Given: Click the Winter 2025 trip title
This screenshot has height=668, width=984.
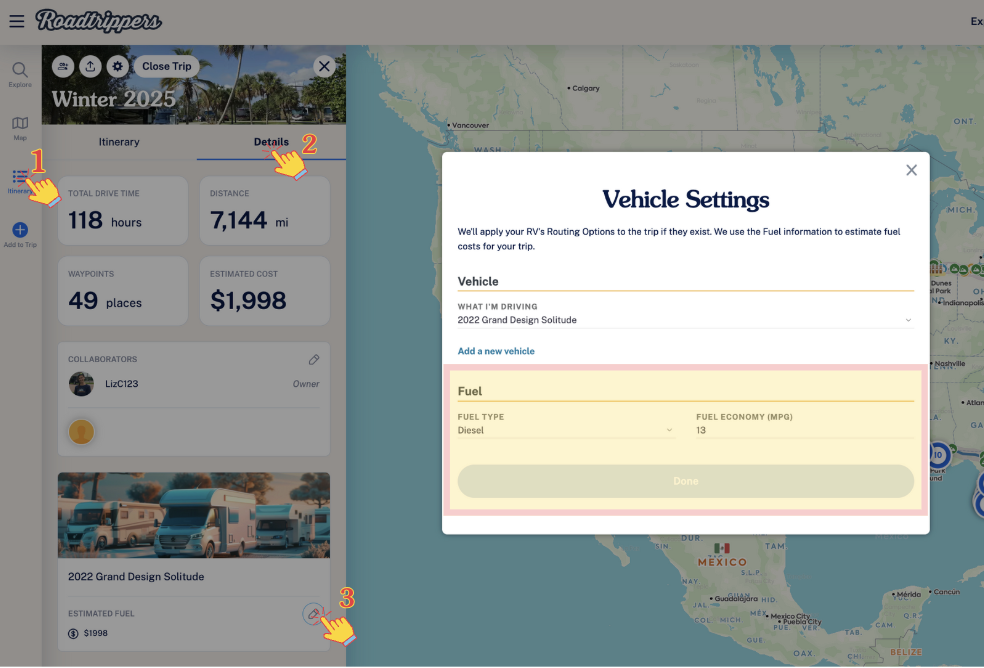Looking at the screenshot, I should [x=114, y=99].
